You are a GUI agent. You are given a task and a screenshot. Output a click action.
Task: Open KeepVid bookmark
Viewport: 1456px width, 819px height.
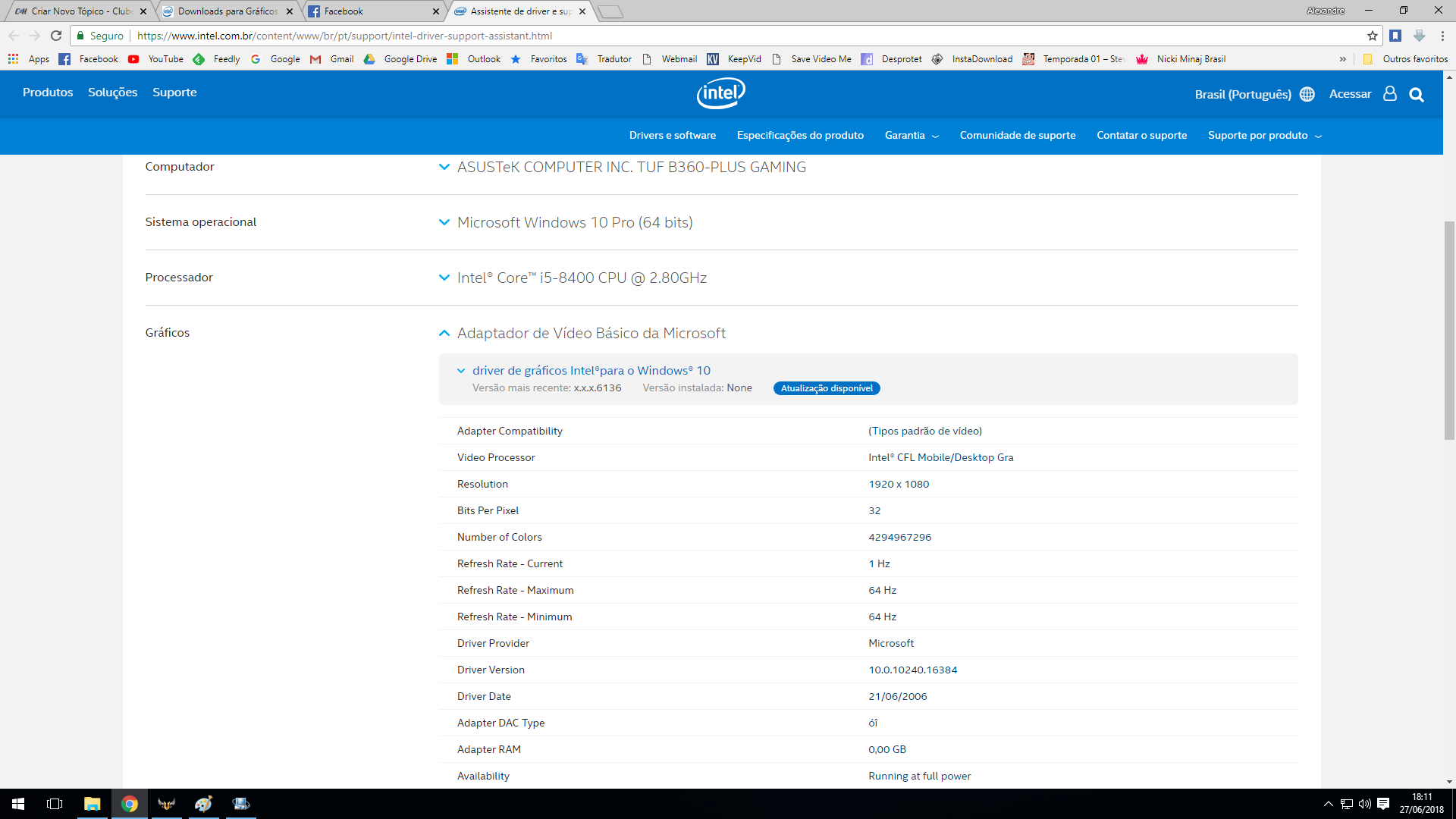coord(734,59)
